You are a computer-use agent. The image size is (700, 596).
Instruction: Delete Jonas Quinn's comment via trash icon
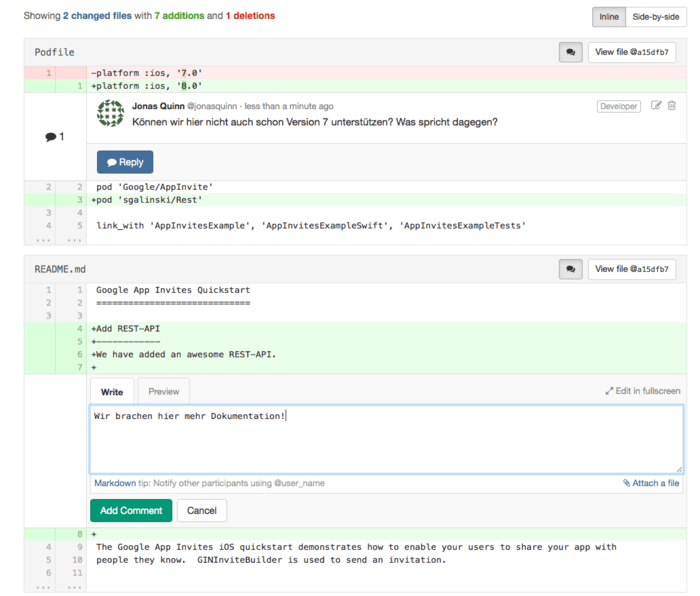click(x=672, y=105)
